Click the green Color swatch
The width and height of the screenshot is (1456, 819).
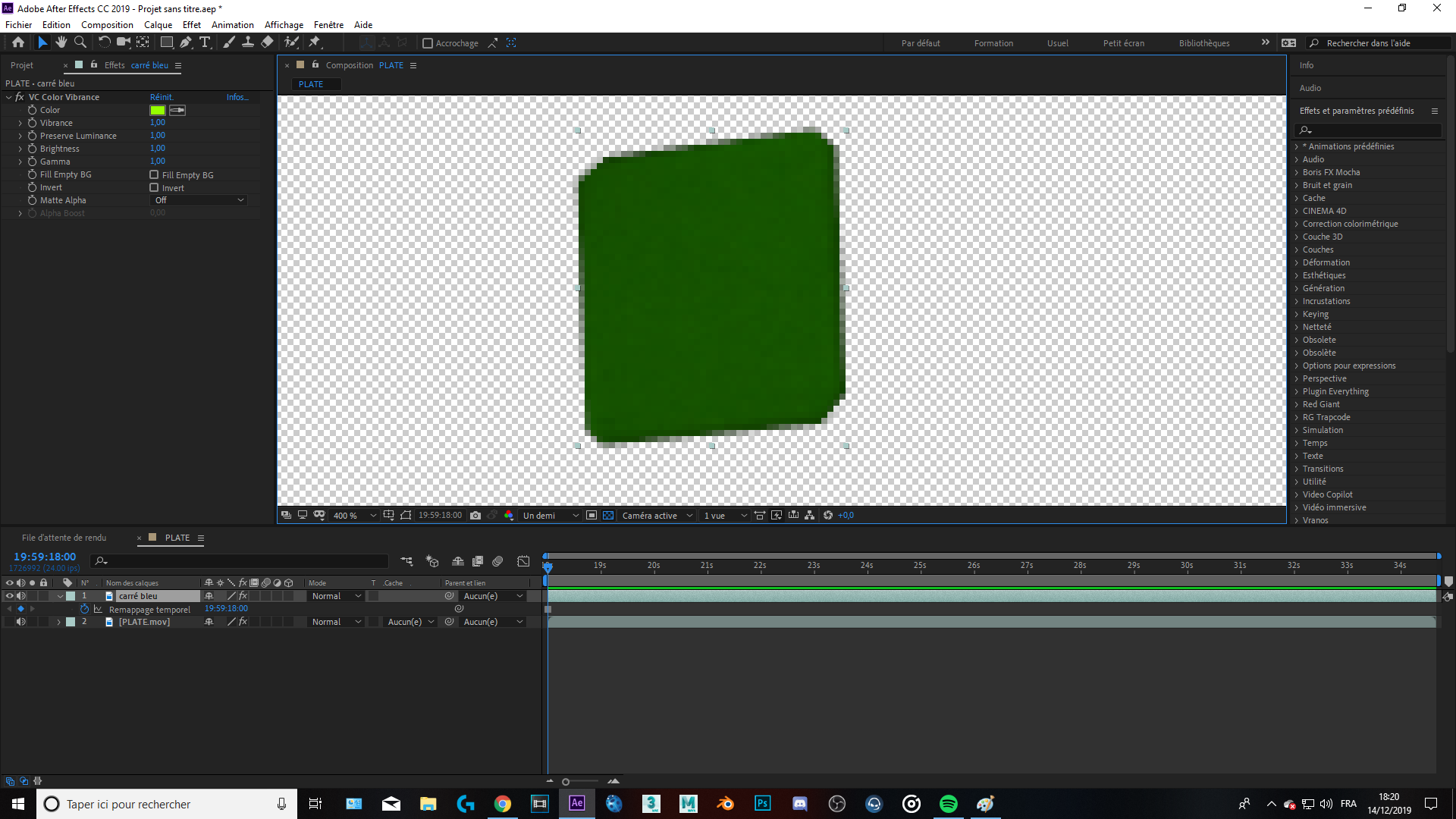tap(157, 110)
